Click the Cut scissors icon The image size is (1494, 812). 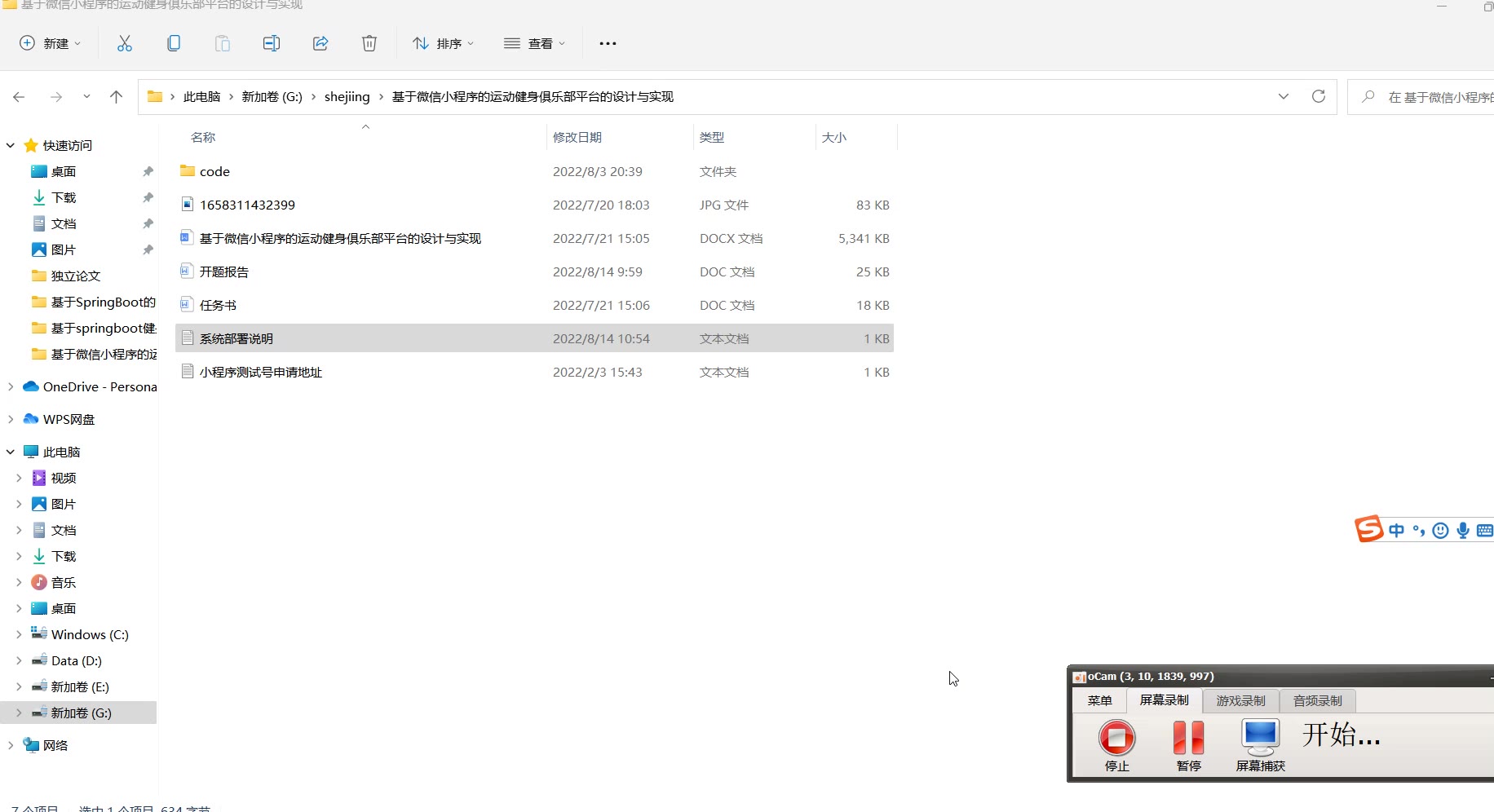(x=125, y=43)
